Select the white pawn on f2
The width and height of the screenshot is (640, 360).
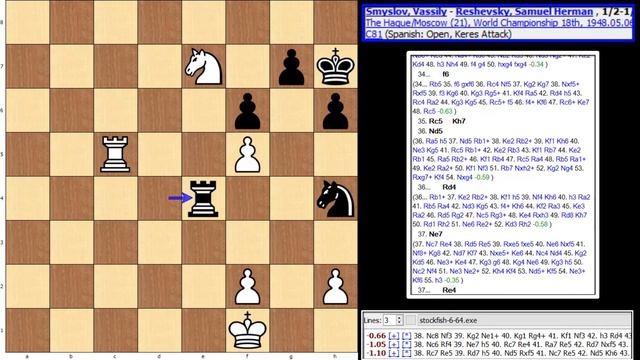[x=247, y=287]
